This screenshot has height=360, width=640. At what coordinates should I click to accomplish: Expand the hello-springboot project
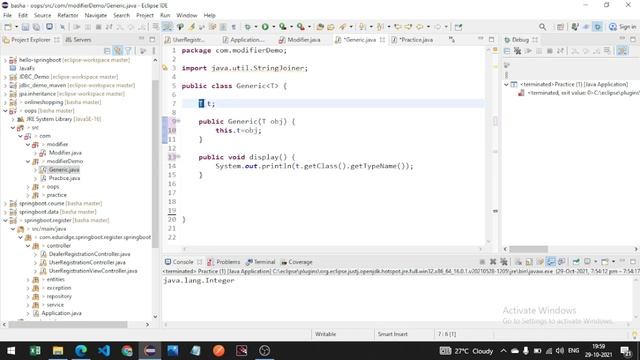pos(5,60)
